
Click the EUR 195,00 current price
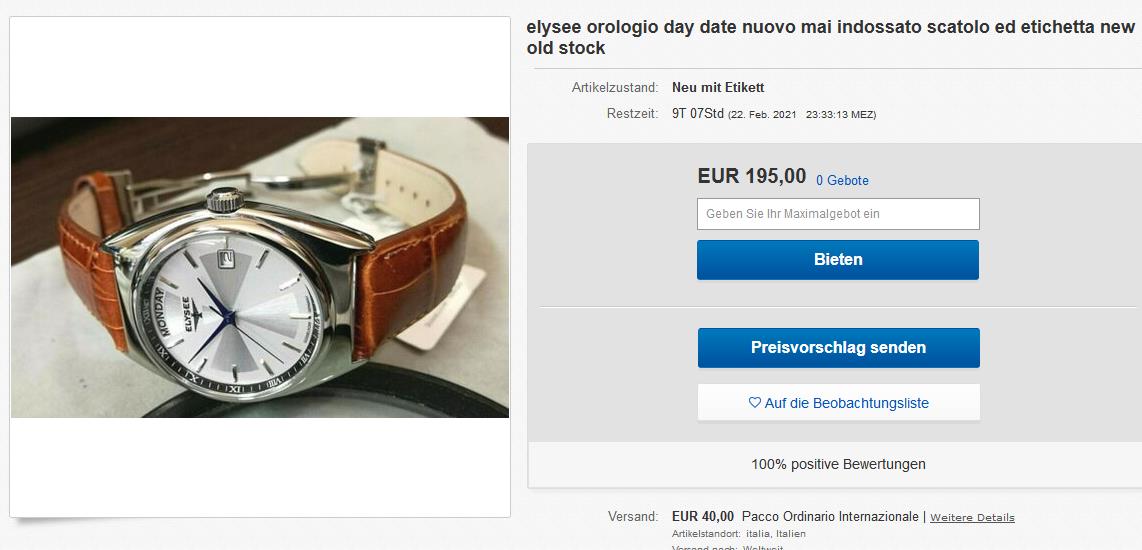752,176
